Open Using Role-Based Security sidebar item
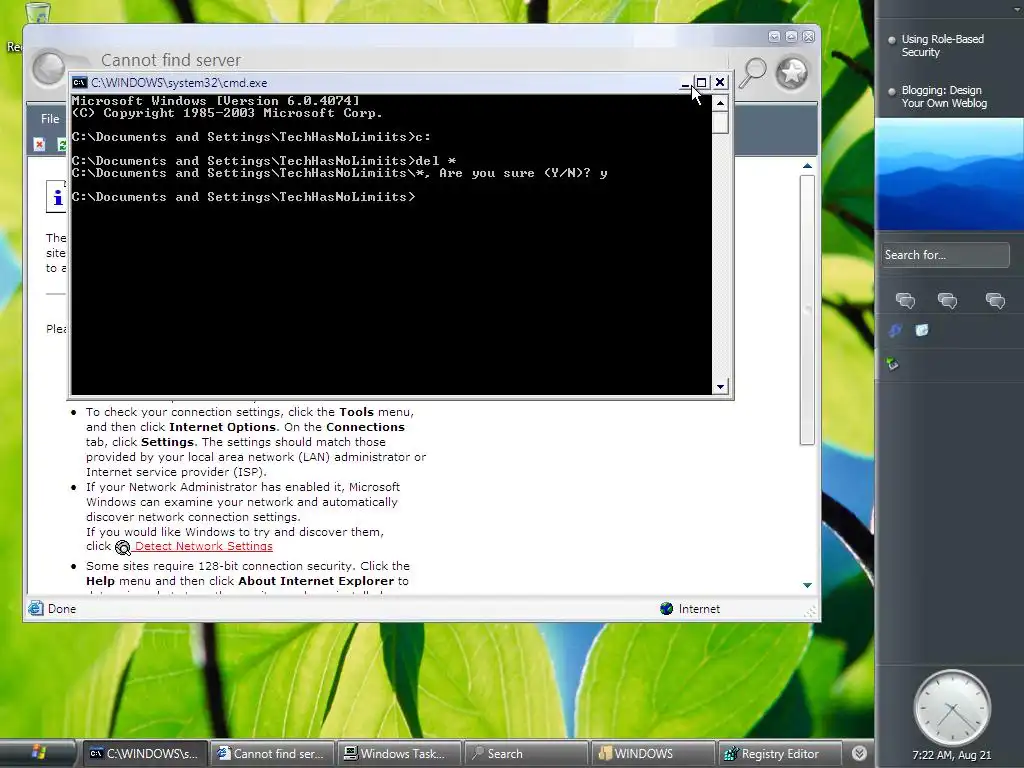Viewport: 1024px width, 768px height. pyautogui.click(x=942, y=46)
